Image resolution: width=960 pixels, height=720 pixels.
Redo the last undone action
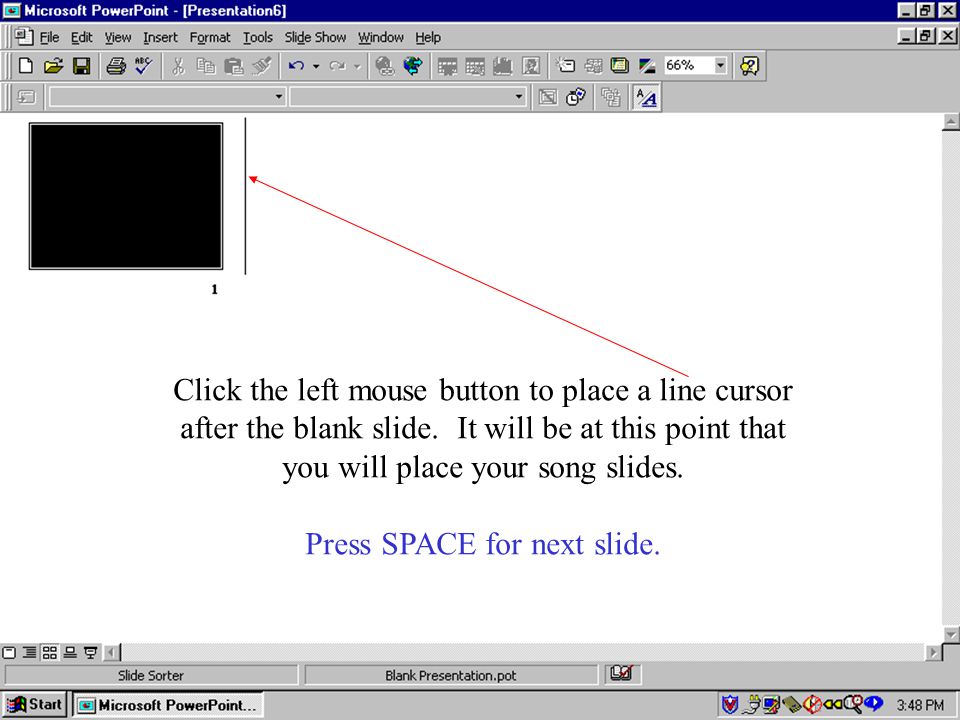click(x=337, y=66)
